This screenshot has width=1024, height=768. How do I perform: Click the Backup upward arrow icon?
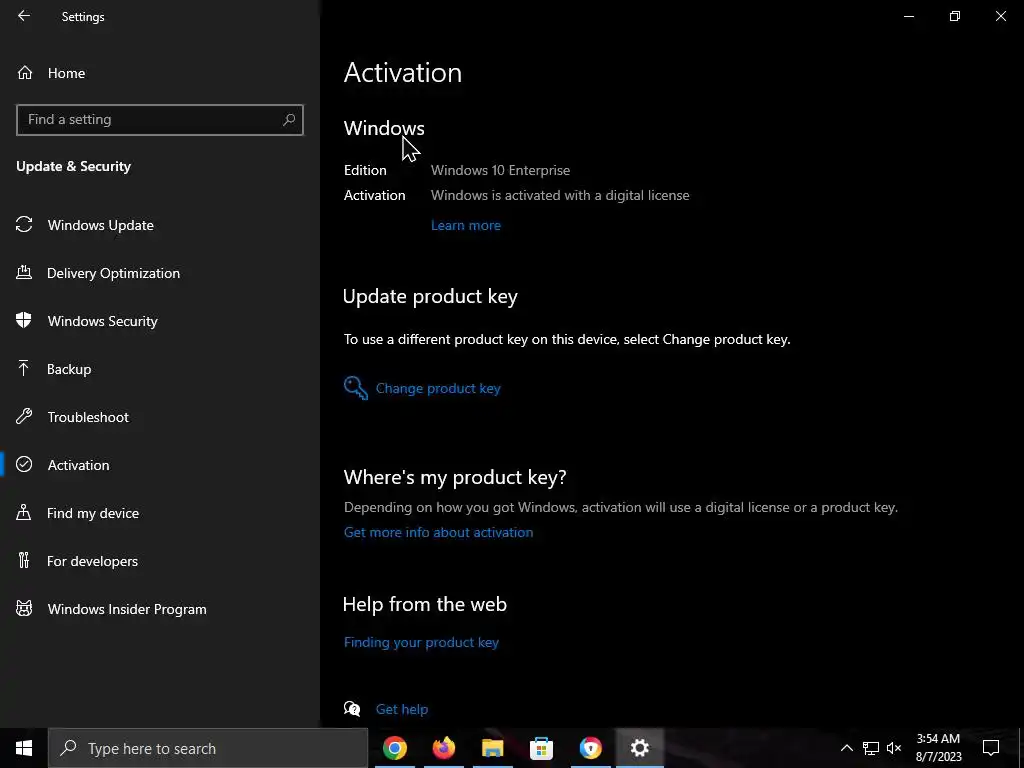pos(24,368)
